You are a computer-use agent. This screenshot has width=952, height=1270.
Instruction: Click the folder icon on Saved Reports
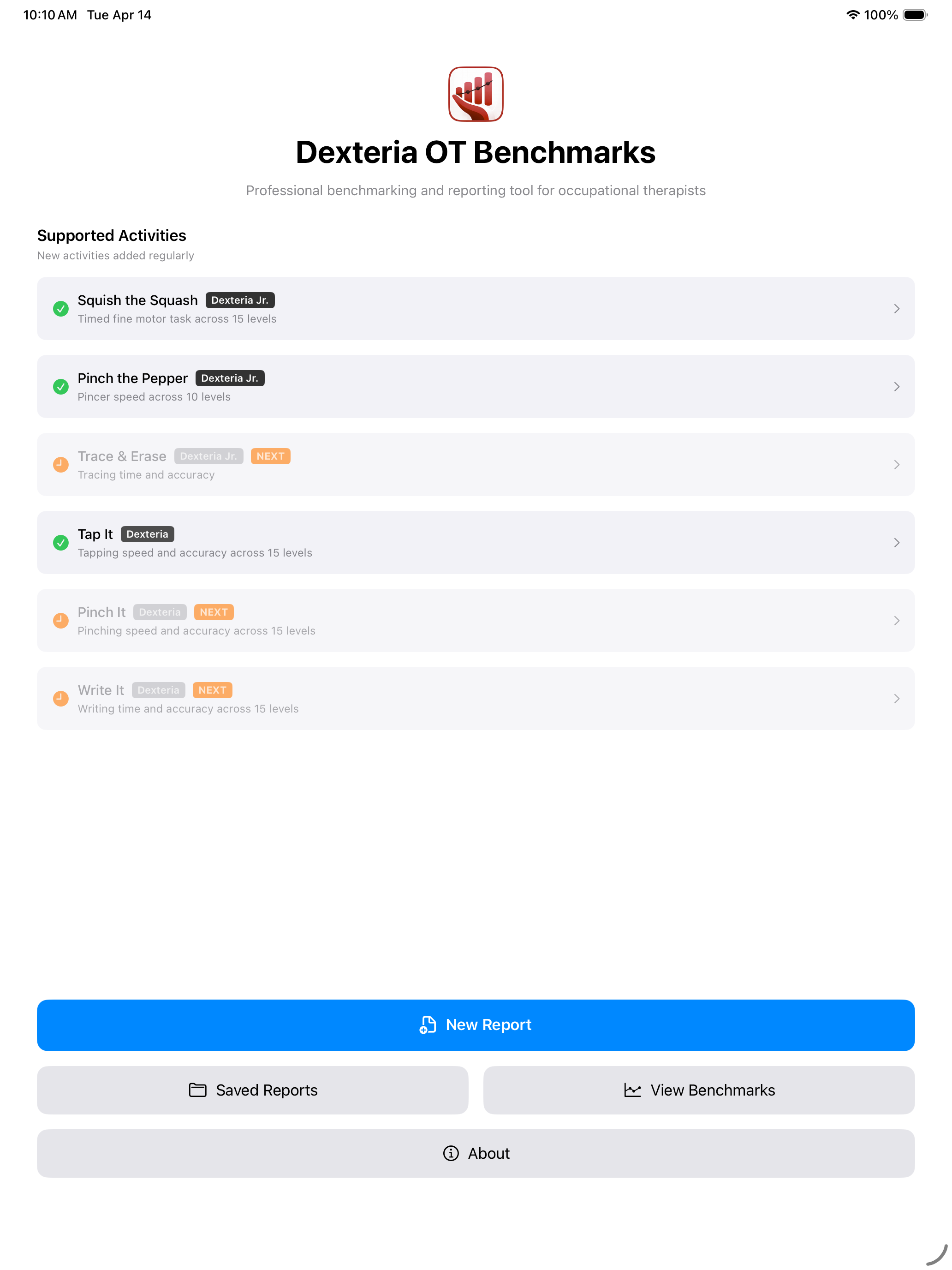(198, 1089)
